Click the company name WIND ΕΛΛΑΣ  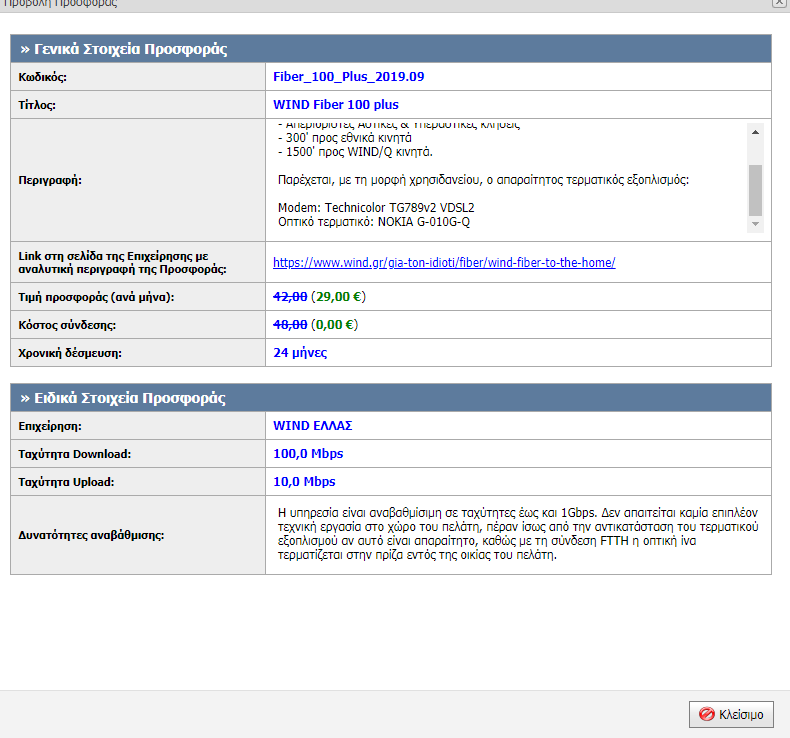(312, 426)
